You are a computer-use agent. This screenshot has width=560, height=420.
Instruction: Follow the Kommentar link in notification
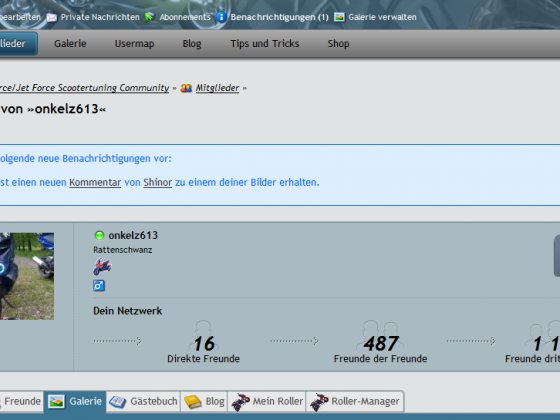click(95, 182)
